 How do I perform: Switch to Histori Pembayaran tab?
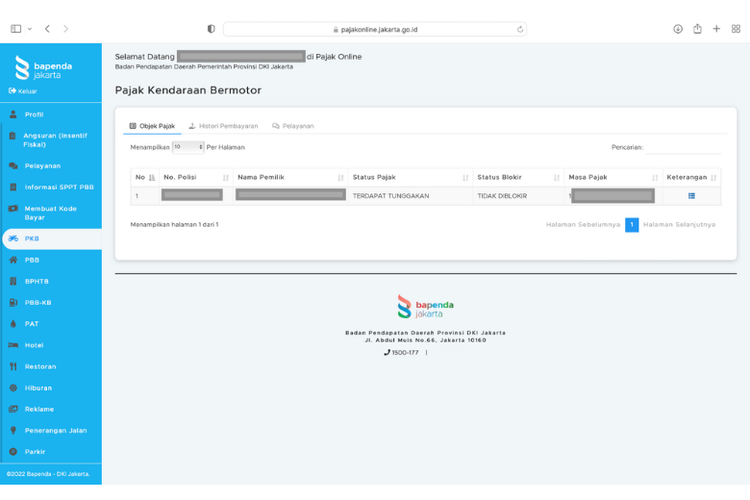(x=223, y=126)
